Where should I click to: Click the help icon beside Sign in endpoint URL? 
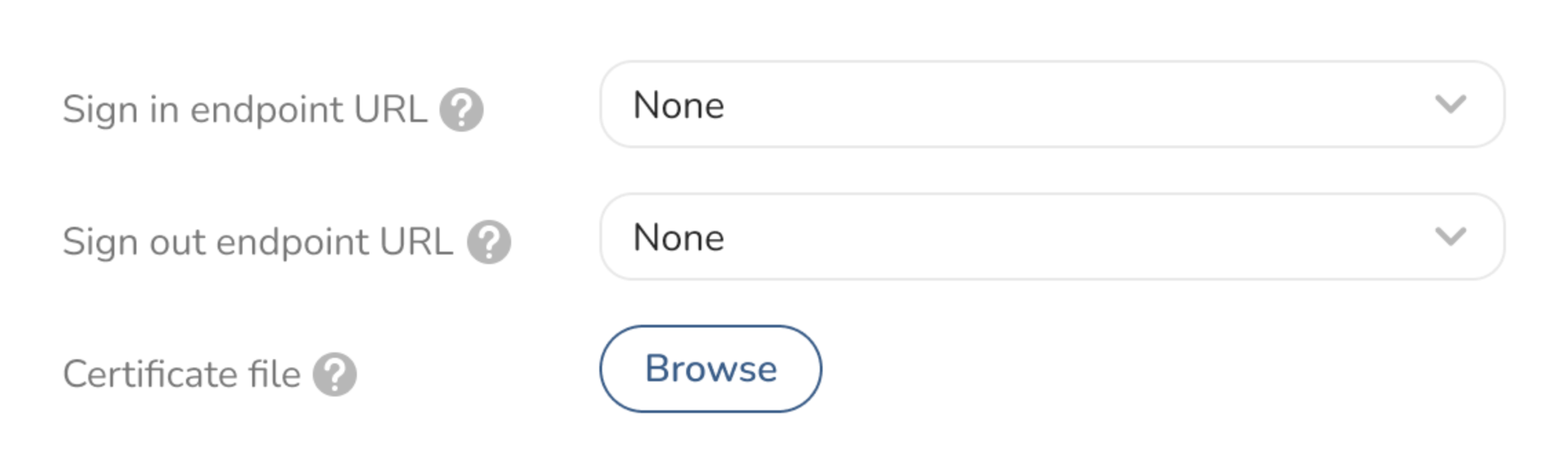click(x=462, y=110)
